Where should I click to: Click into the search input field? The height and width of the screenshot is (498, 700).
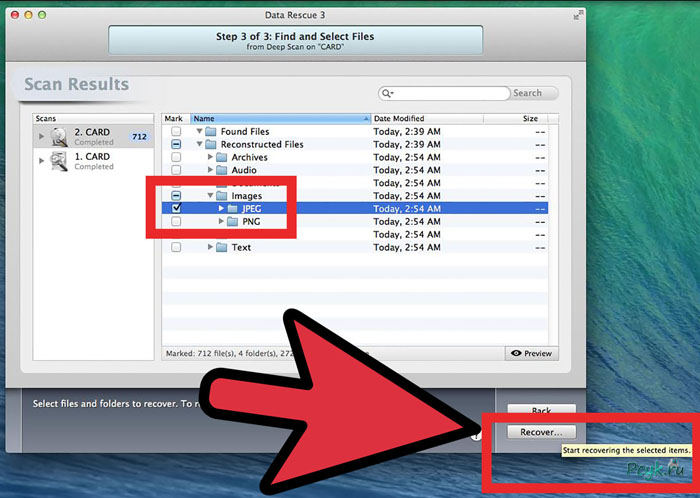click(x=450, y=93)
